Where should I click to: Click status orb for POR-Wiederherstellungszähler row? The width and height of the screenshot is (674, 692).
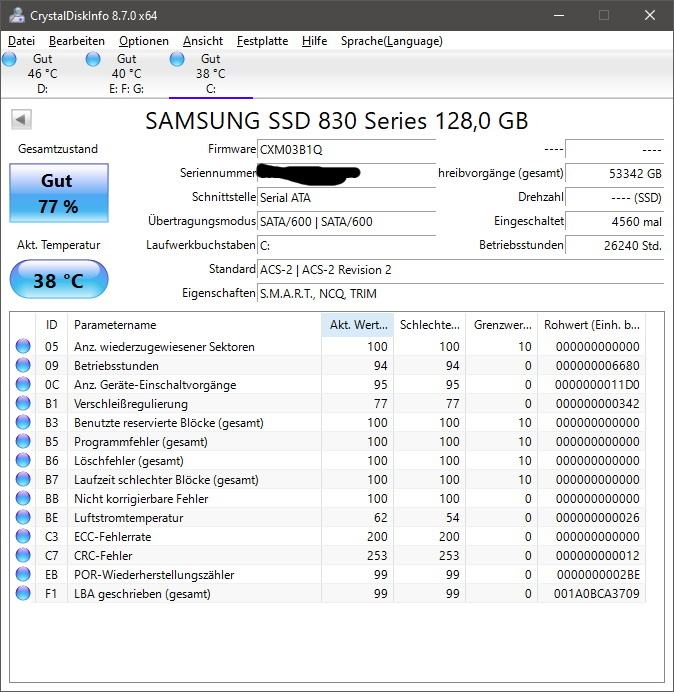point(23,574)
